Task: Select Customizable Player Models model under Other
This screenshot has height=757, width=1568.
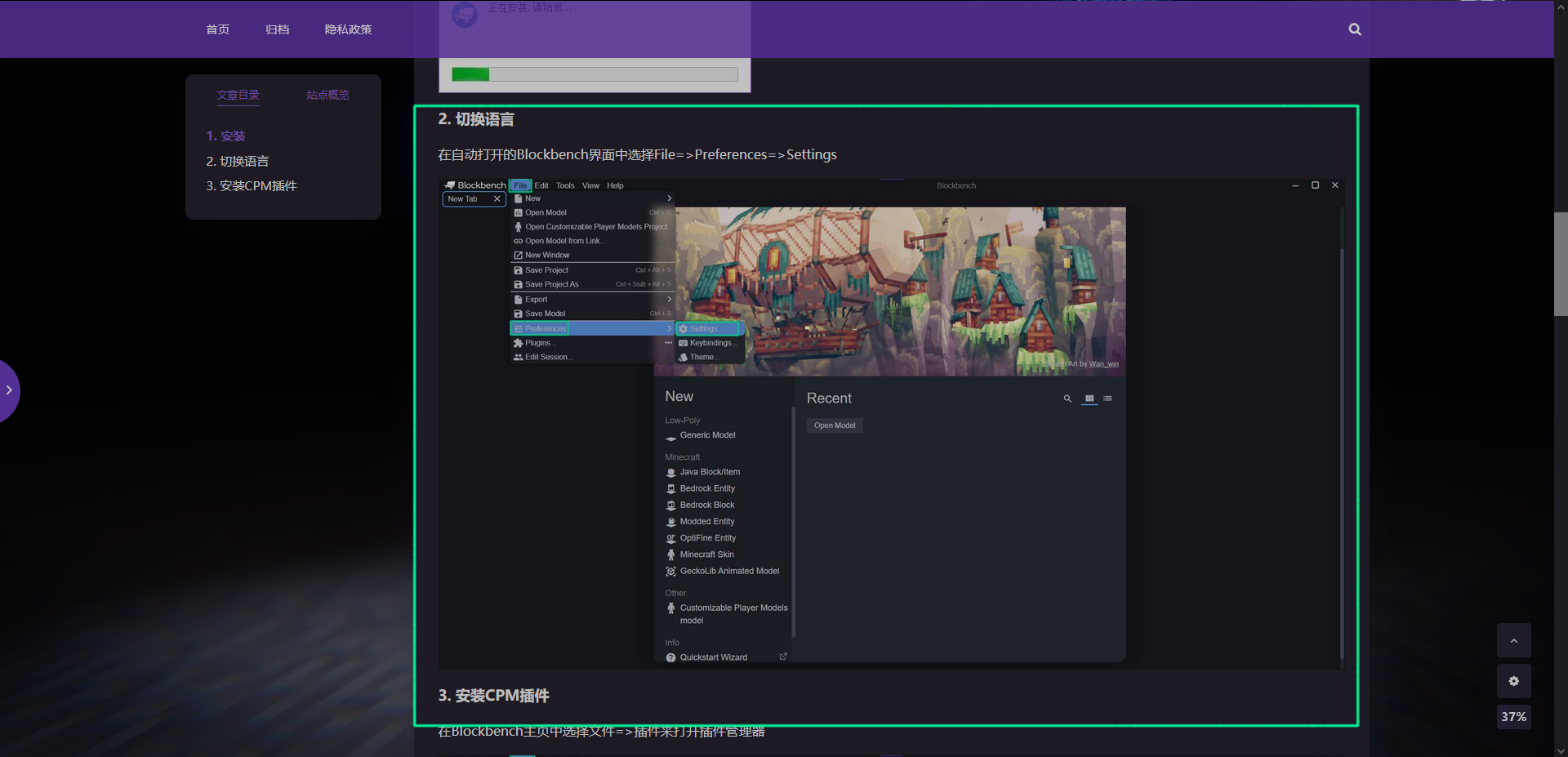Action: coord(727,614)
